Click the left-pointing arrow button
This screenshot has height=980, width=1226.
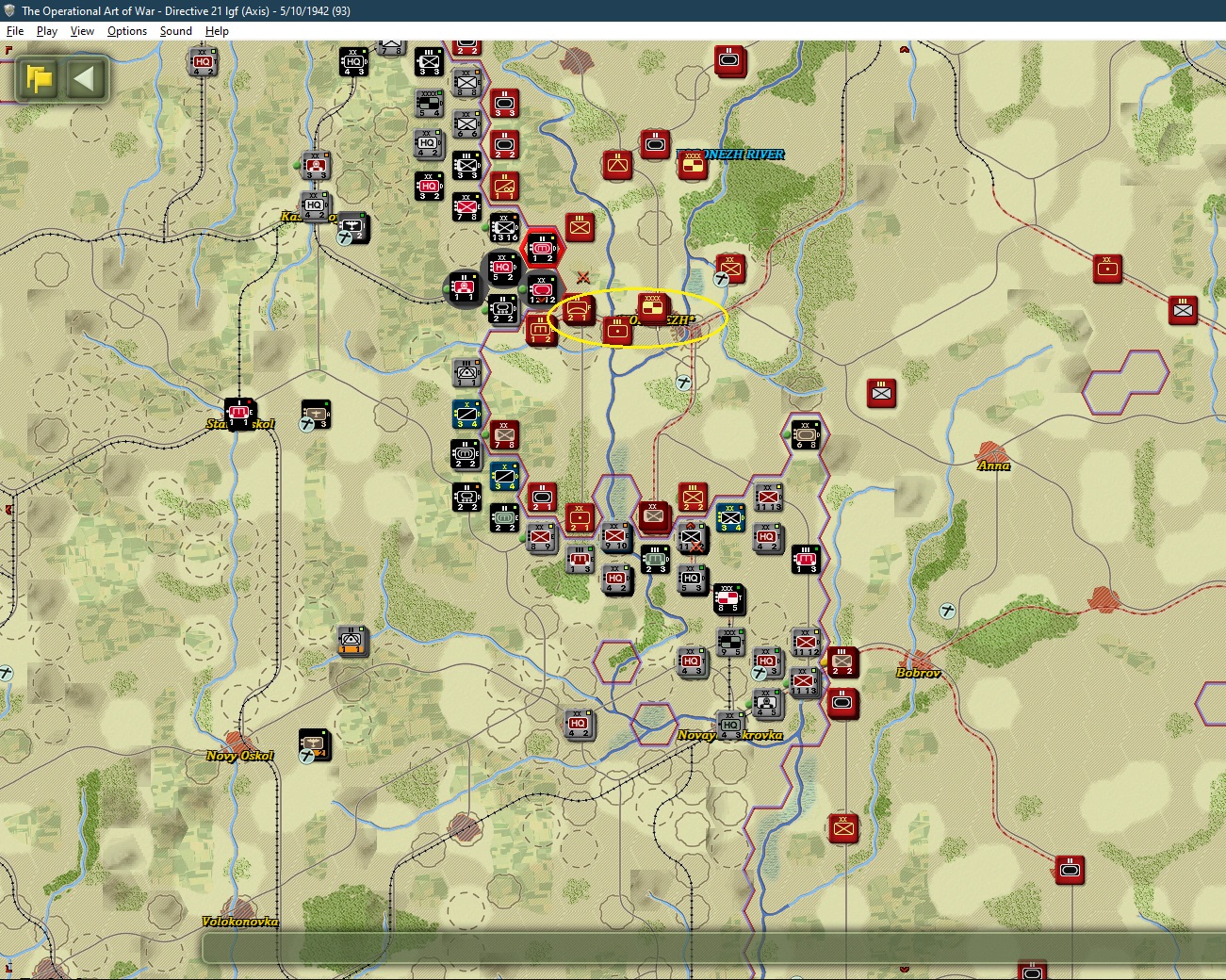pos(84,78)
